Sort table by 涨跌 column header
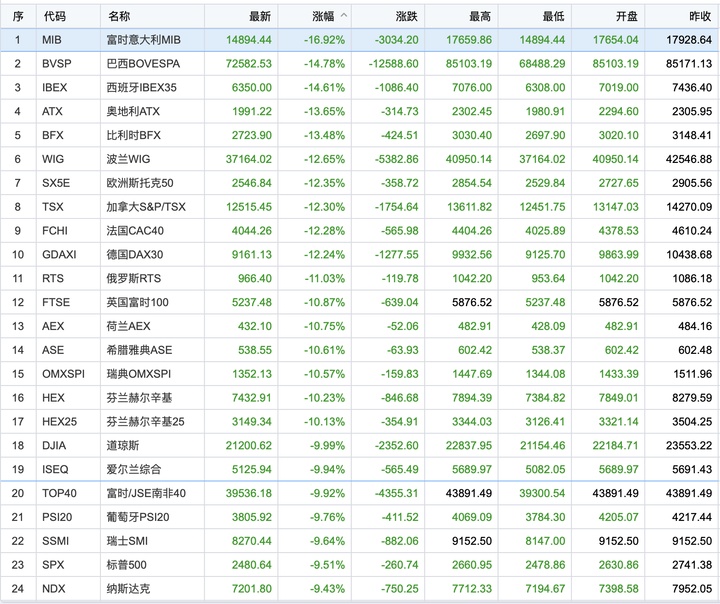The width and height of the screenshot is (720, 604). (407, 17)
